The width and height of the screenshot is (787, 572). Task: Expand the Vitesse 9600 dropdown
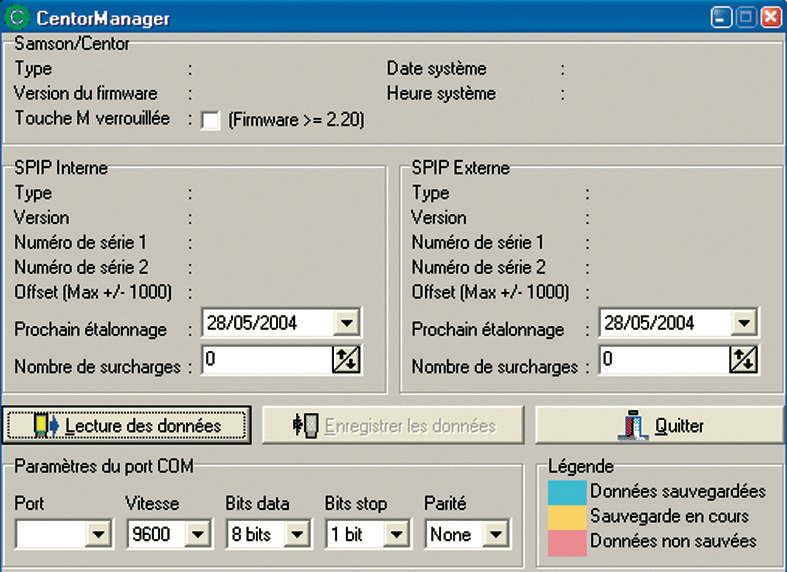197,534
